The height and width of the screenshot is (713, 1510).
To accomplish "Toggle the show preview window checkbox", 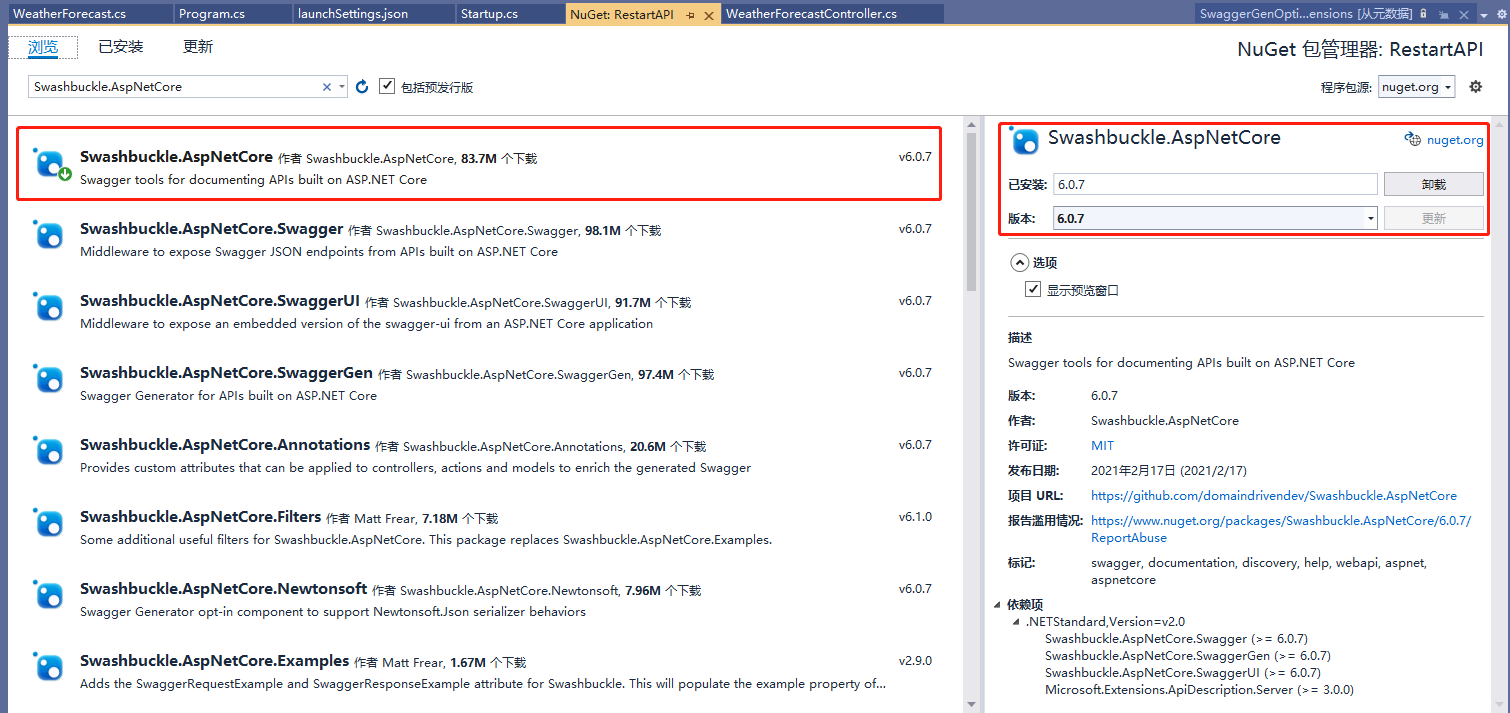I will pos(1033,290).
